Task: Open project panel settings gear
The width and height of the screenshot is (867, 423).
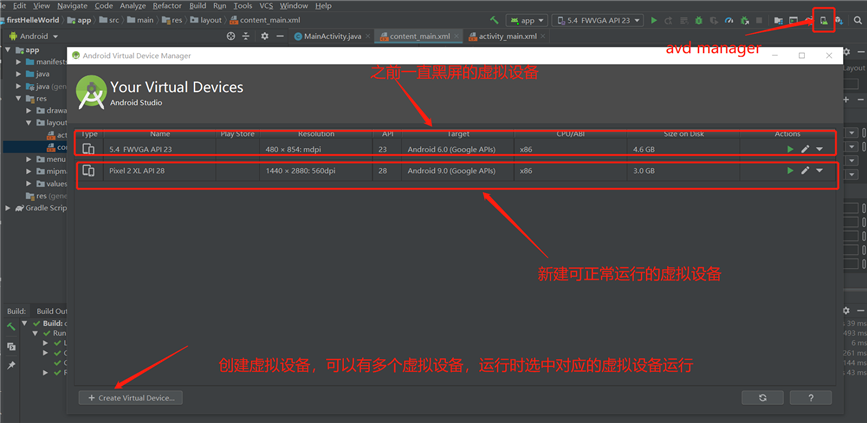Action: [265, 36]
